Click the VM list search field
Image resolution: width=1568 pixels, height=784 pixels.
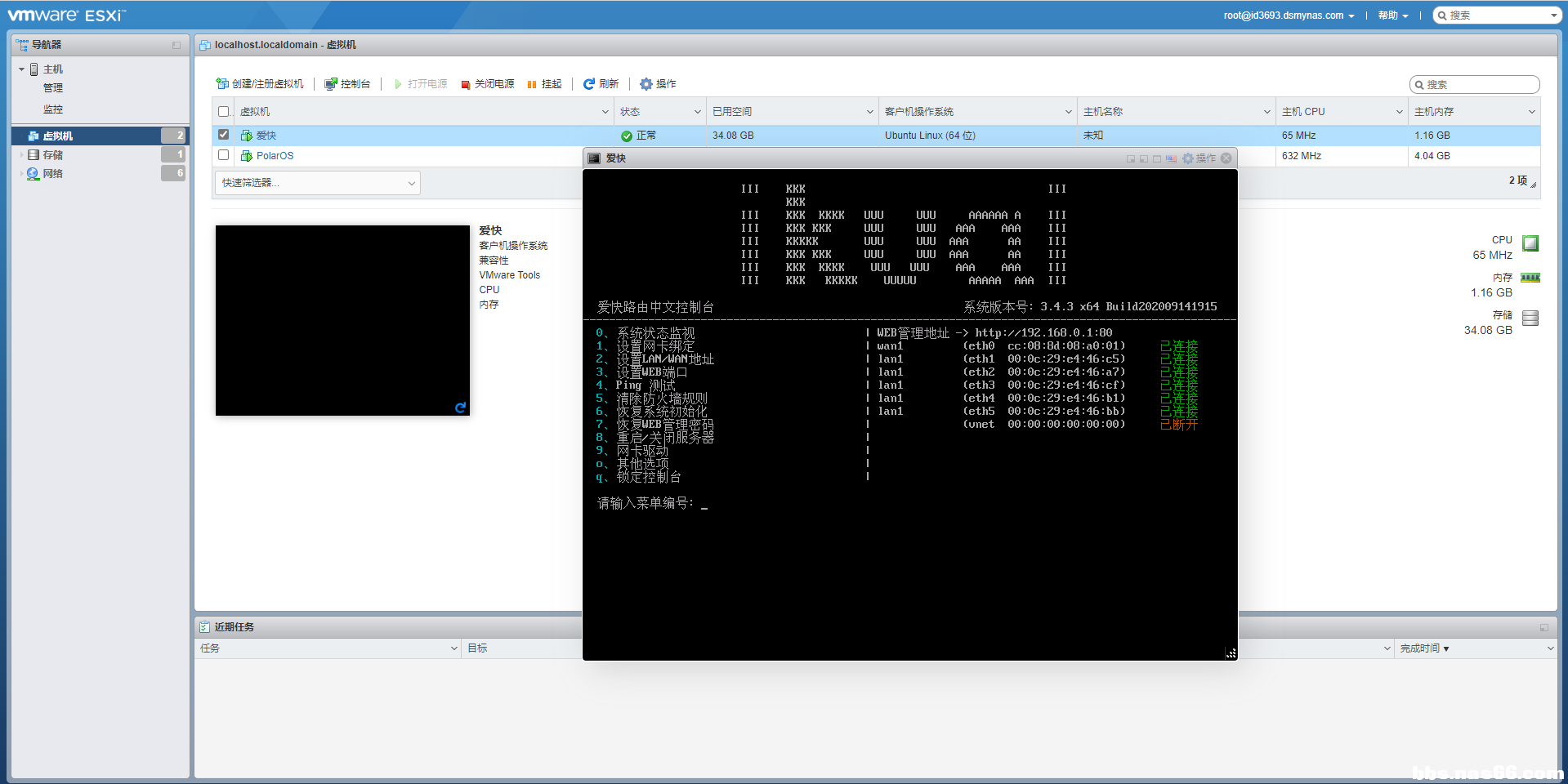click(1475, 85)
